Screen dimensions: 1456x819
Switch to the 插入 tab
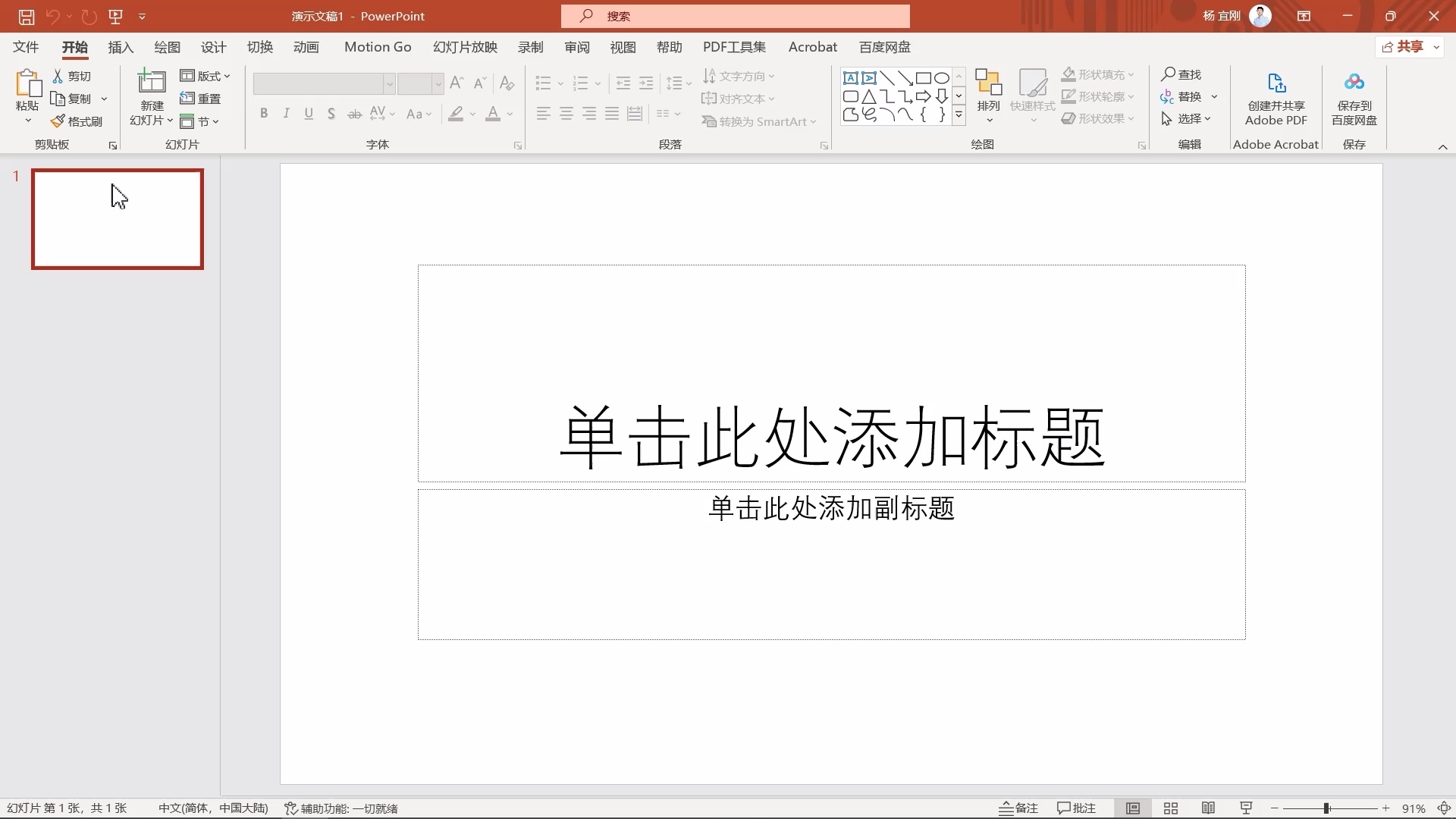point(121,47)
